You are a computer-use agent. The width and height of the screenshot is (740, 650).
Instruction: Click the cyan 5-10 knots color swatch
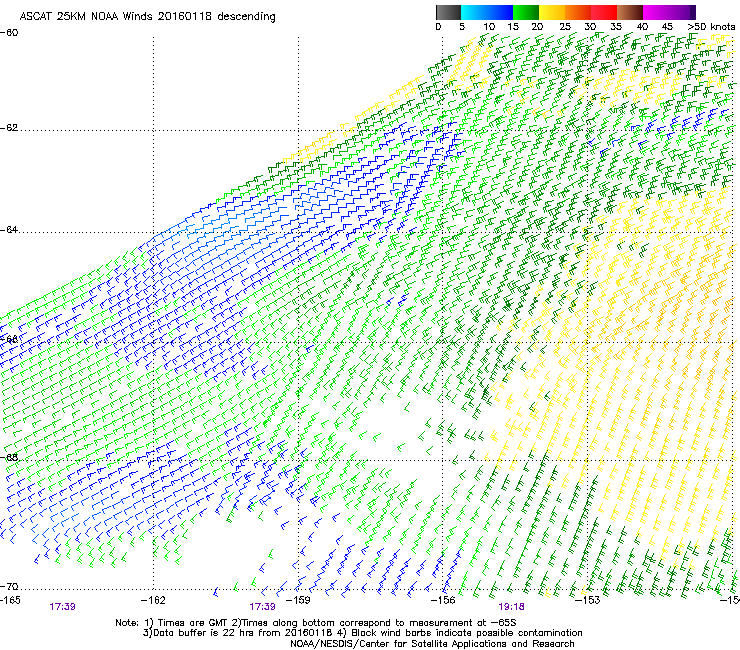point(474,12)
